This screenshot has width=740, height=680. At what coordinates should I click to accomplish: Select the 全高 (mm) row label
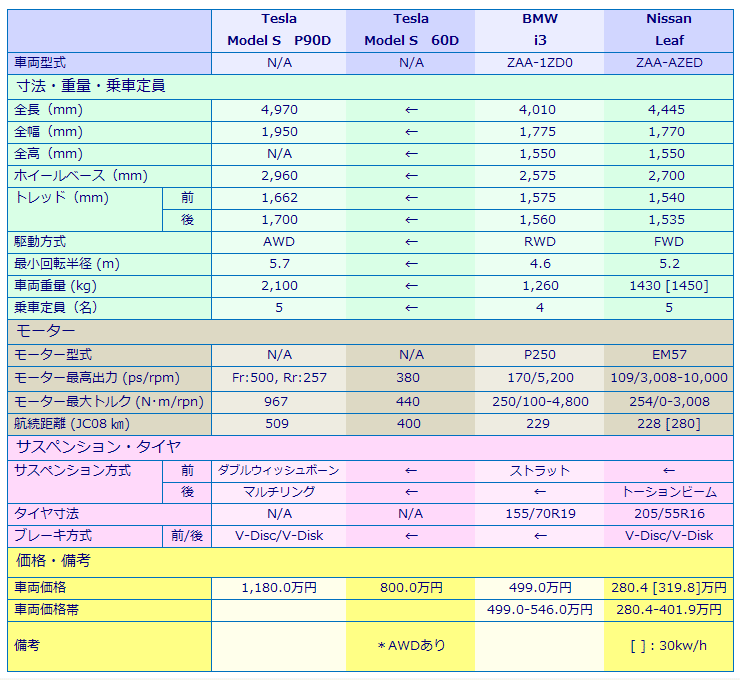[x=109, y=154]
